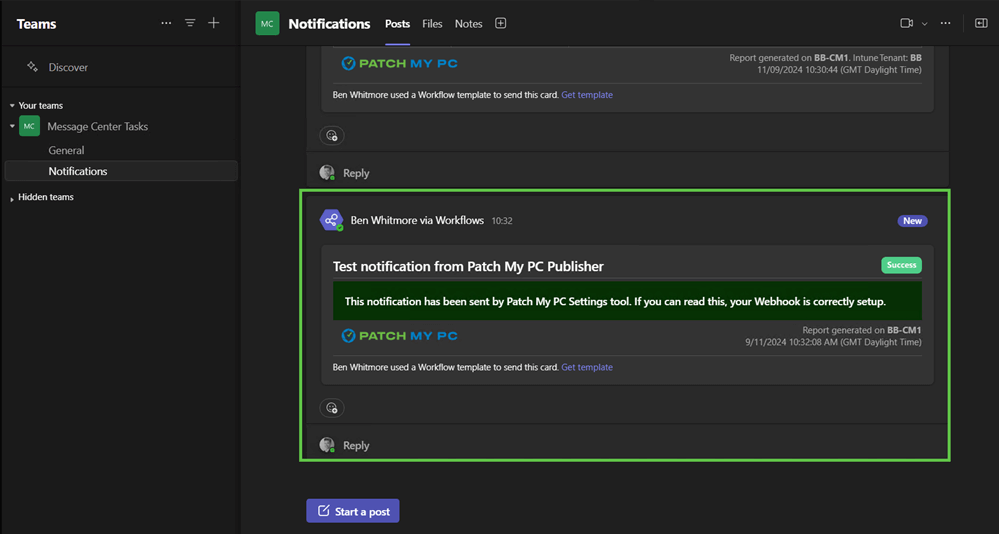Click the Patch My PC logo in upper card
Image resolution: width=999 pixels, height=534 pixels.
pyautogui.click(x=399, y=63)
